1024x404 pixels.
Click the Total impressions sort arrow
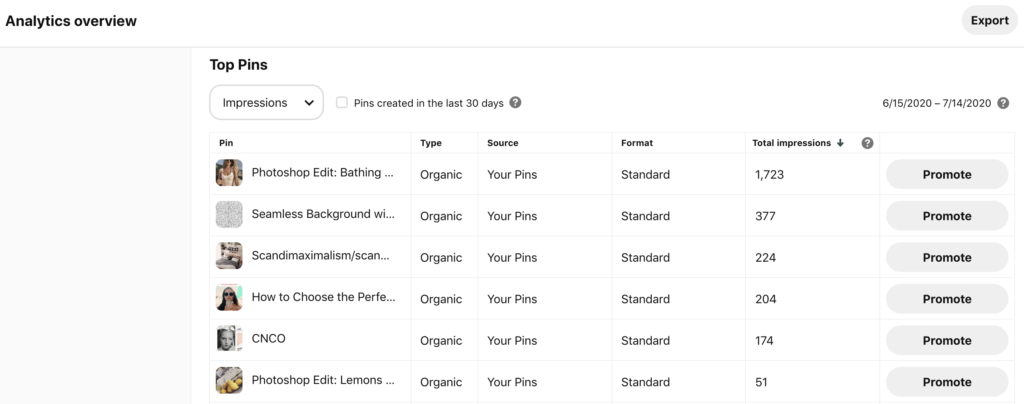point(840,143)
